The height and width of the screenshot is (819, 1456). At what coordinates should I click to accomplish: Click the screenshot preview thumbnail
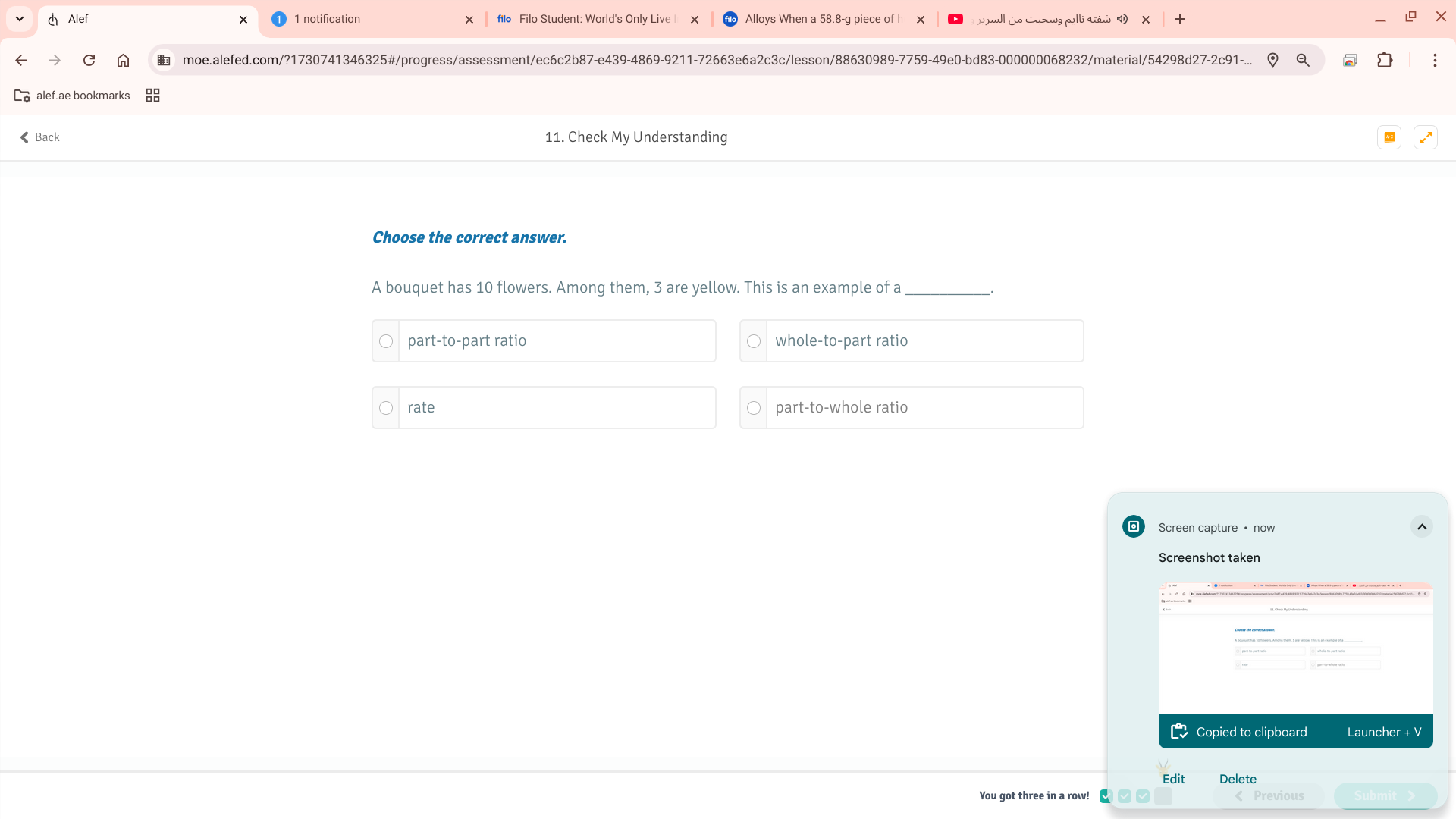[x=1295, y=648]
